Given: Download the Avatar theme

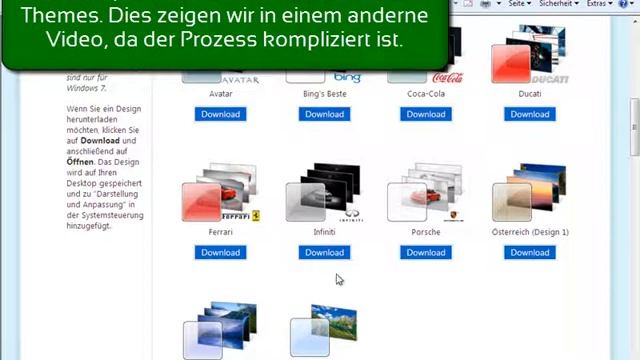Looking at the screenshot, I should (x=220, y=114).
